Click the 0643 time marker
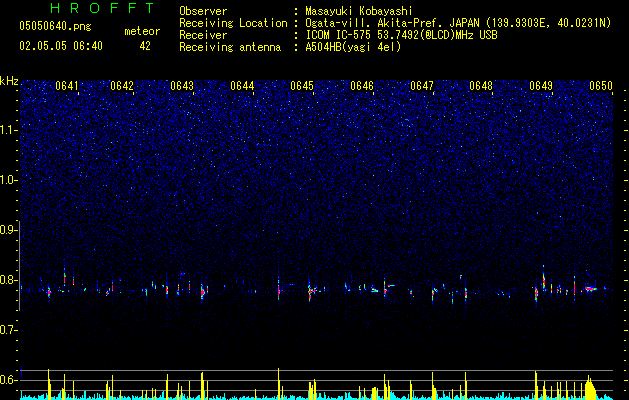Viewport: 629px width, 400px height. [182, 86]
